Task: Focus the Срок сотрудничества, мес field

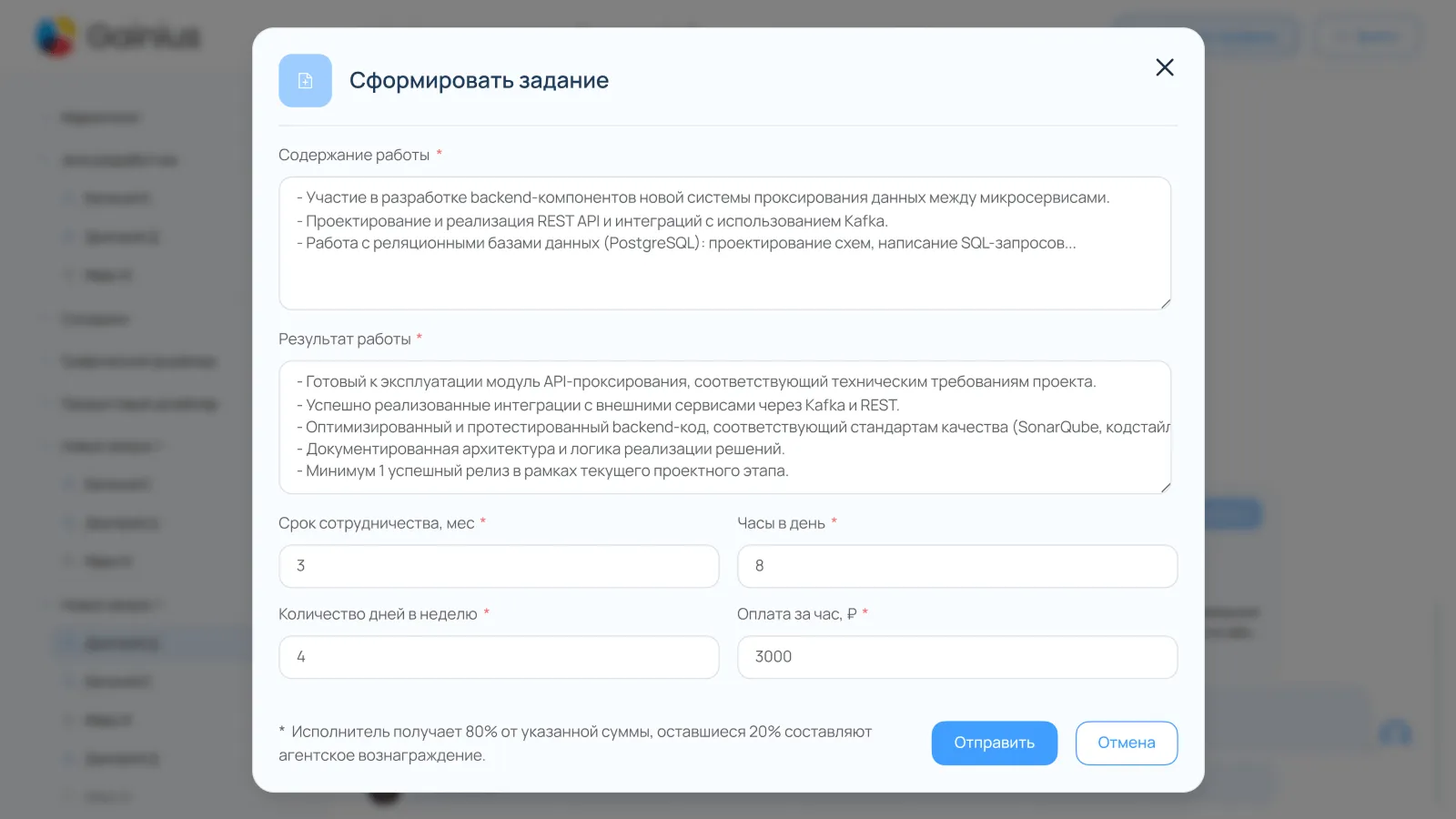Action: tap(499, 566)
